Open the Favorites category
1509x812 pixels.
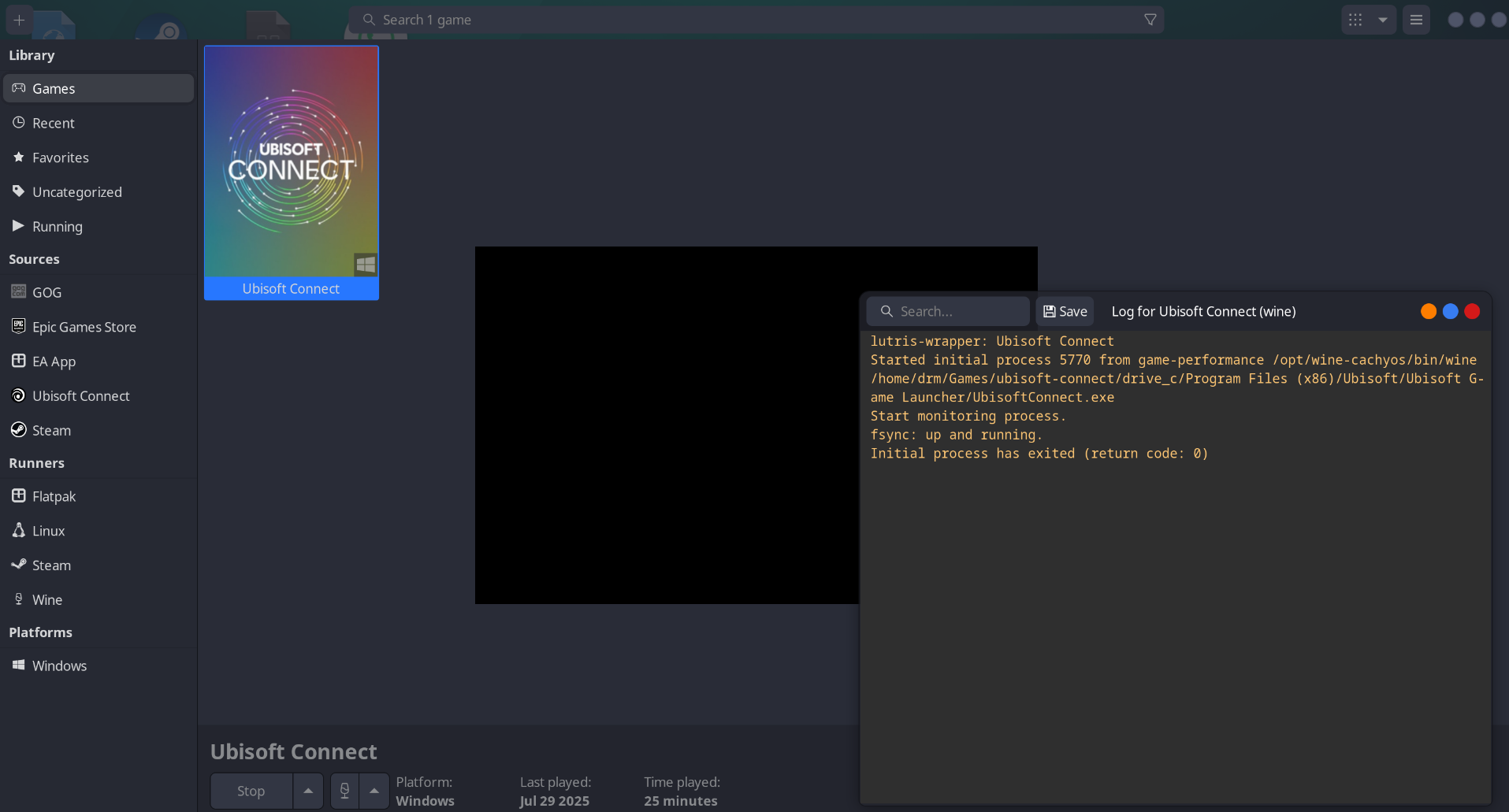[60, 158]
